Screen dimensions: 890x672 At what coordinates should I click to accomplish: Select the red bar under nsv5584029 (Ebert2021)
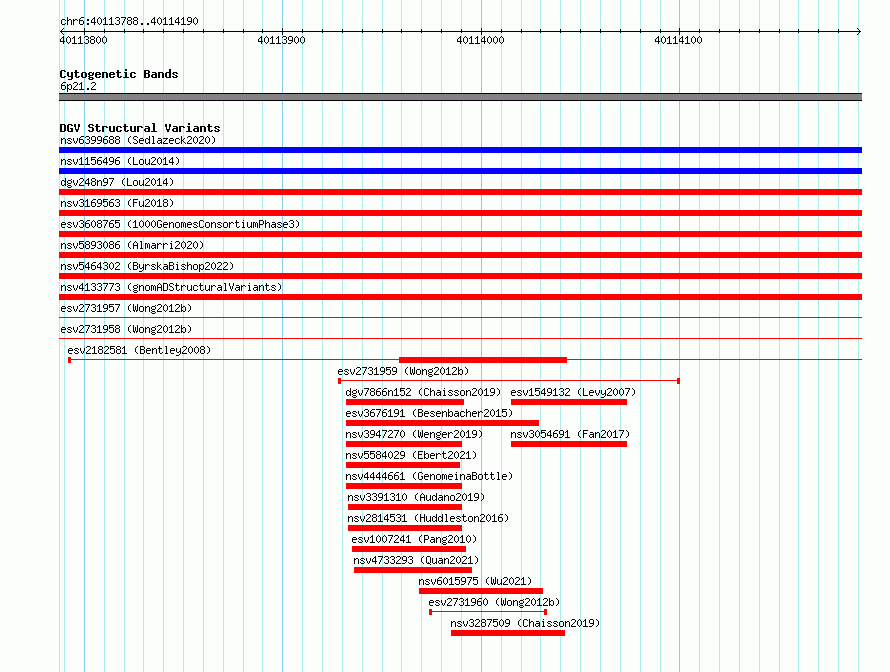402,465
